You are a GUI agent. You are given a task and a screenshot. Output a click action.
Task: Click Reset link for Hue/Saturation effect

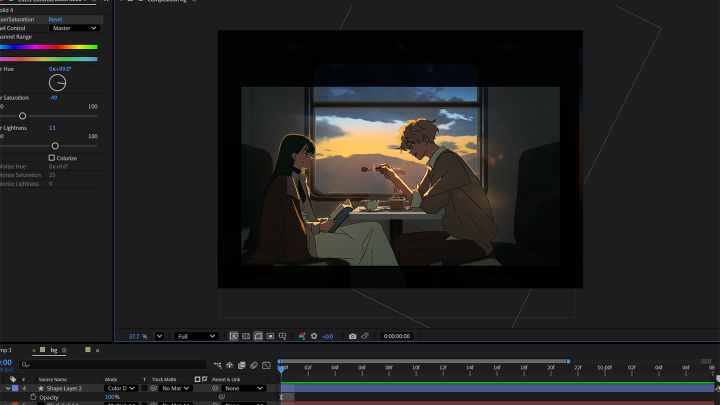pos(55,19)
